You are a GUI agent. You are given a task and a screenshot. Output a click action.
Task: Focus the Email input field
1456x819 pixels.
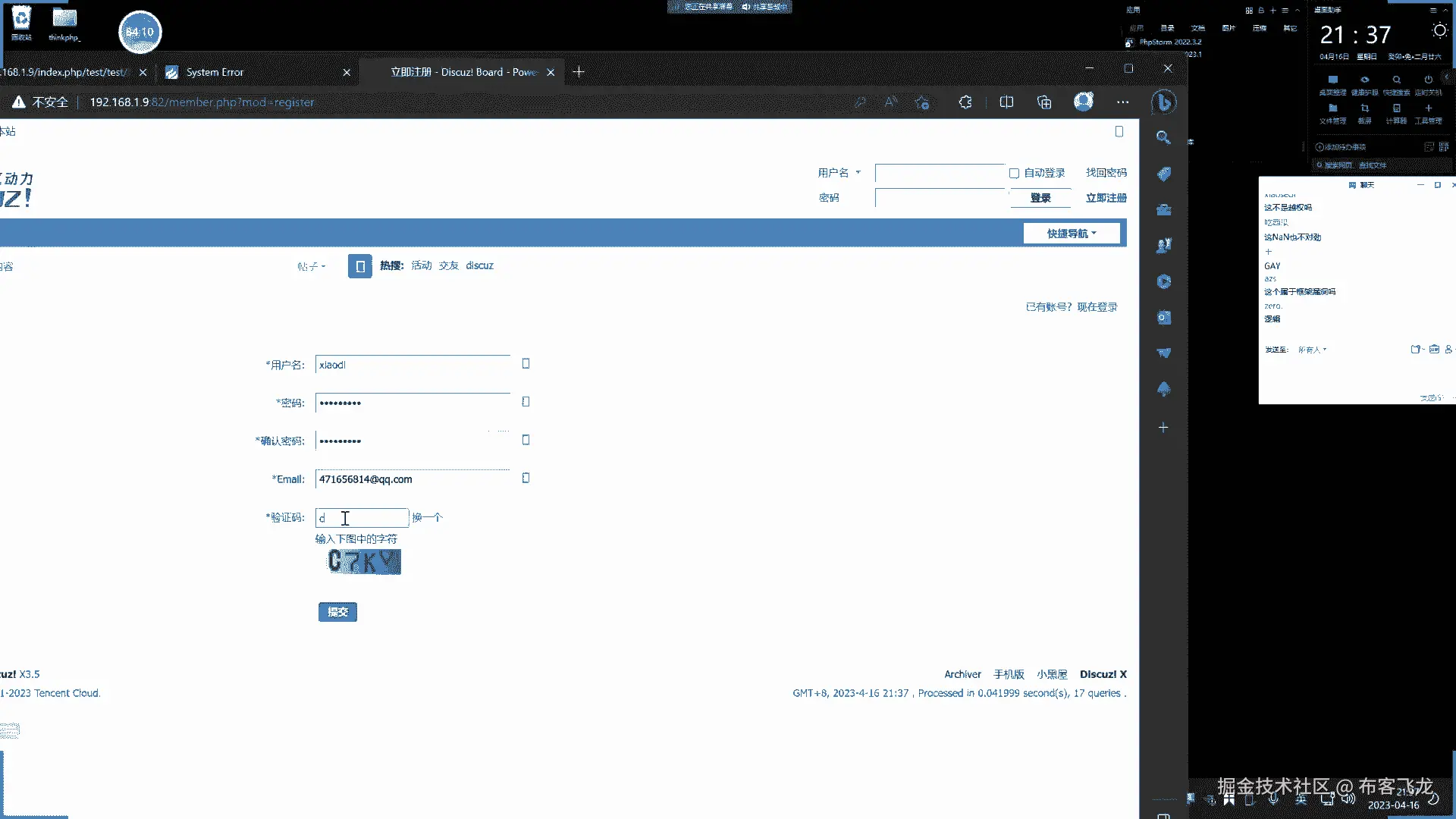(413, 479)
